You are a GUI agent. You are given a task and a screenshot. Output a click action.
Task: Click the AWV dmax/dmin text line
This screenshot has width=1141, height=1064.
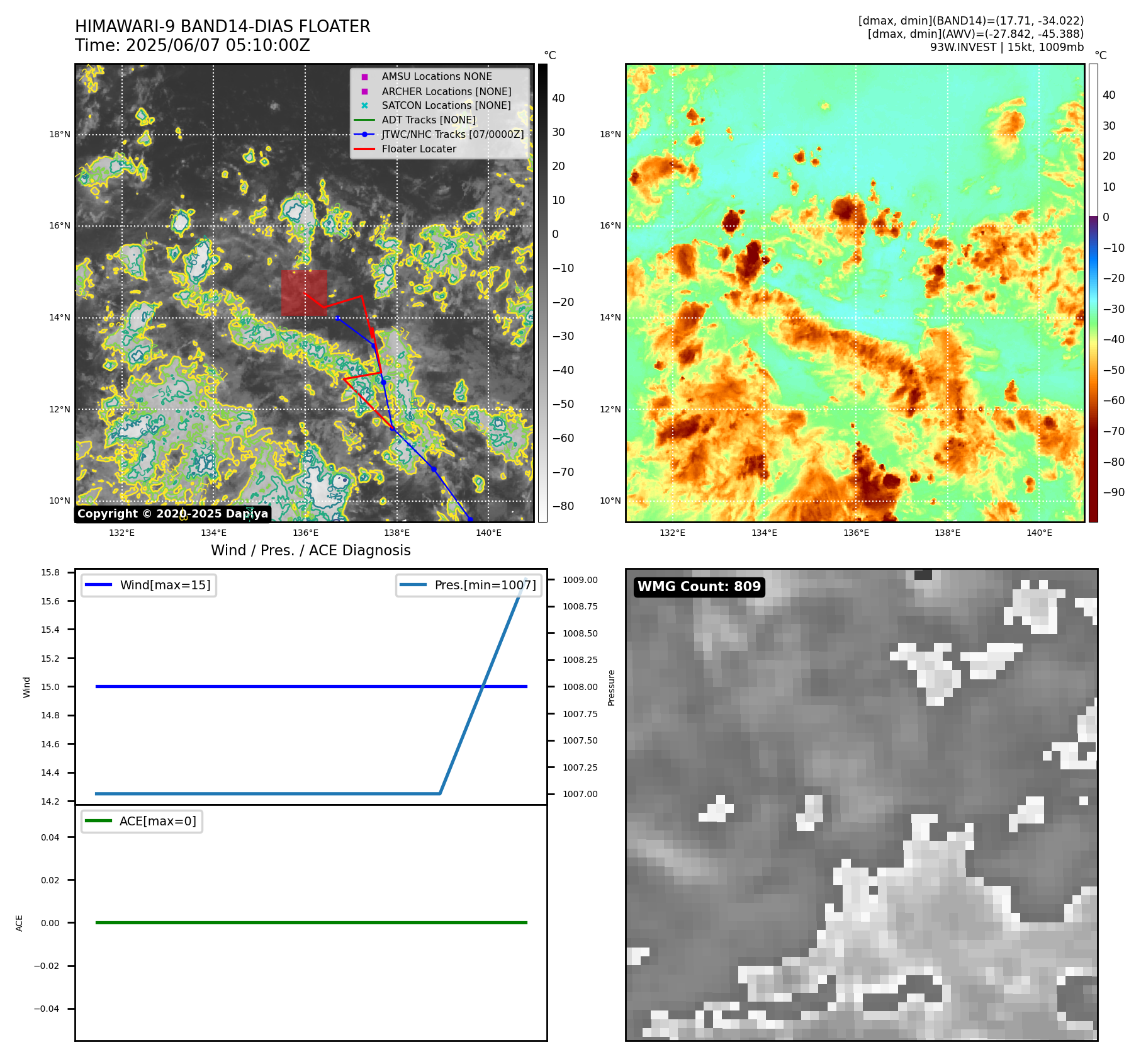(975, 34)
